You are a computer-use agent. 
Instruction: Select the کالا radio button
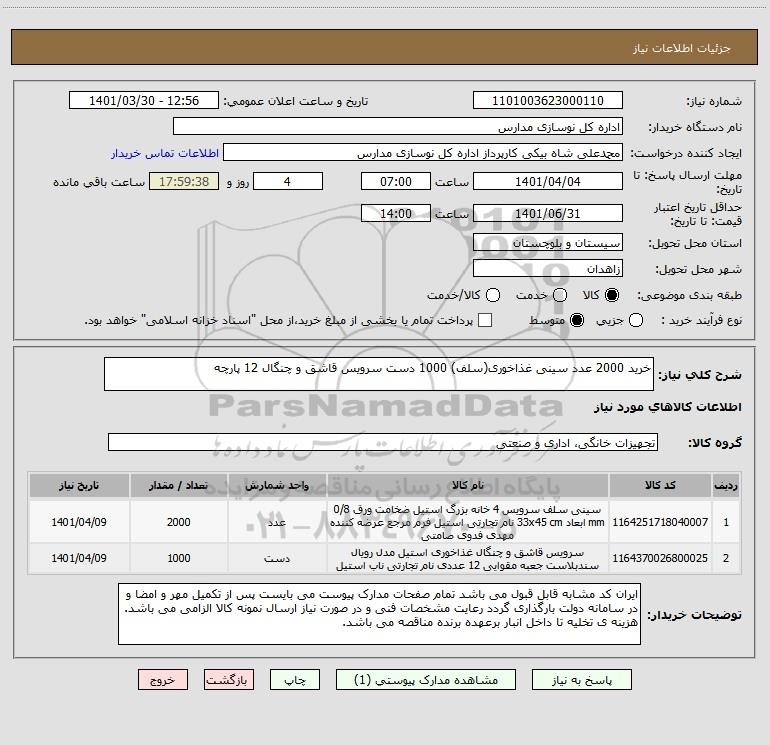(612, 295)
